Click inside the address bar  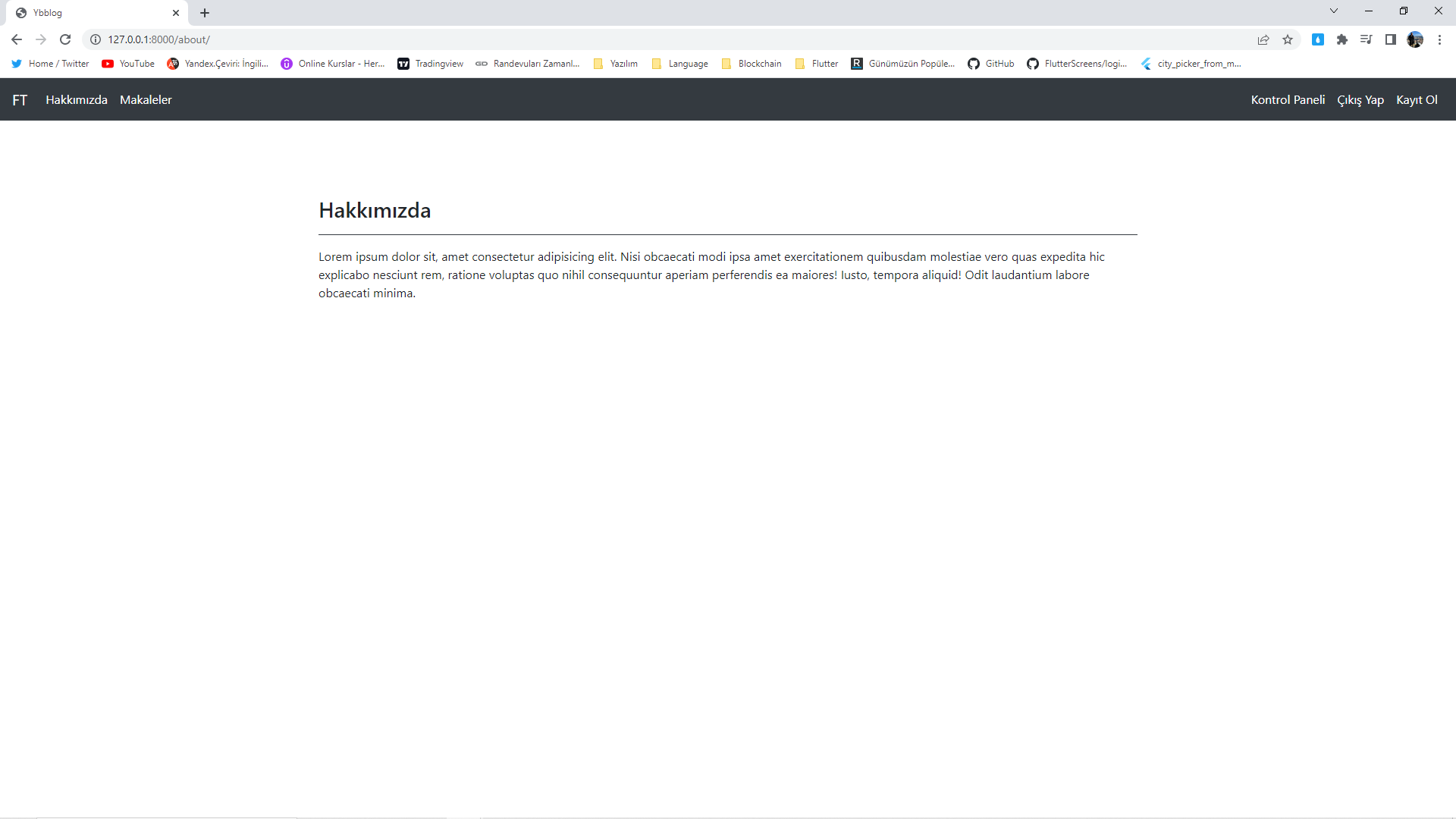pyautogui.click(x=303, y=39)
